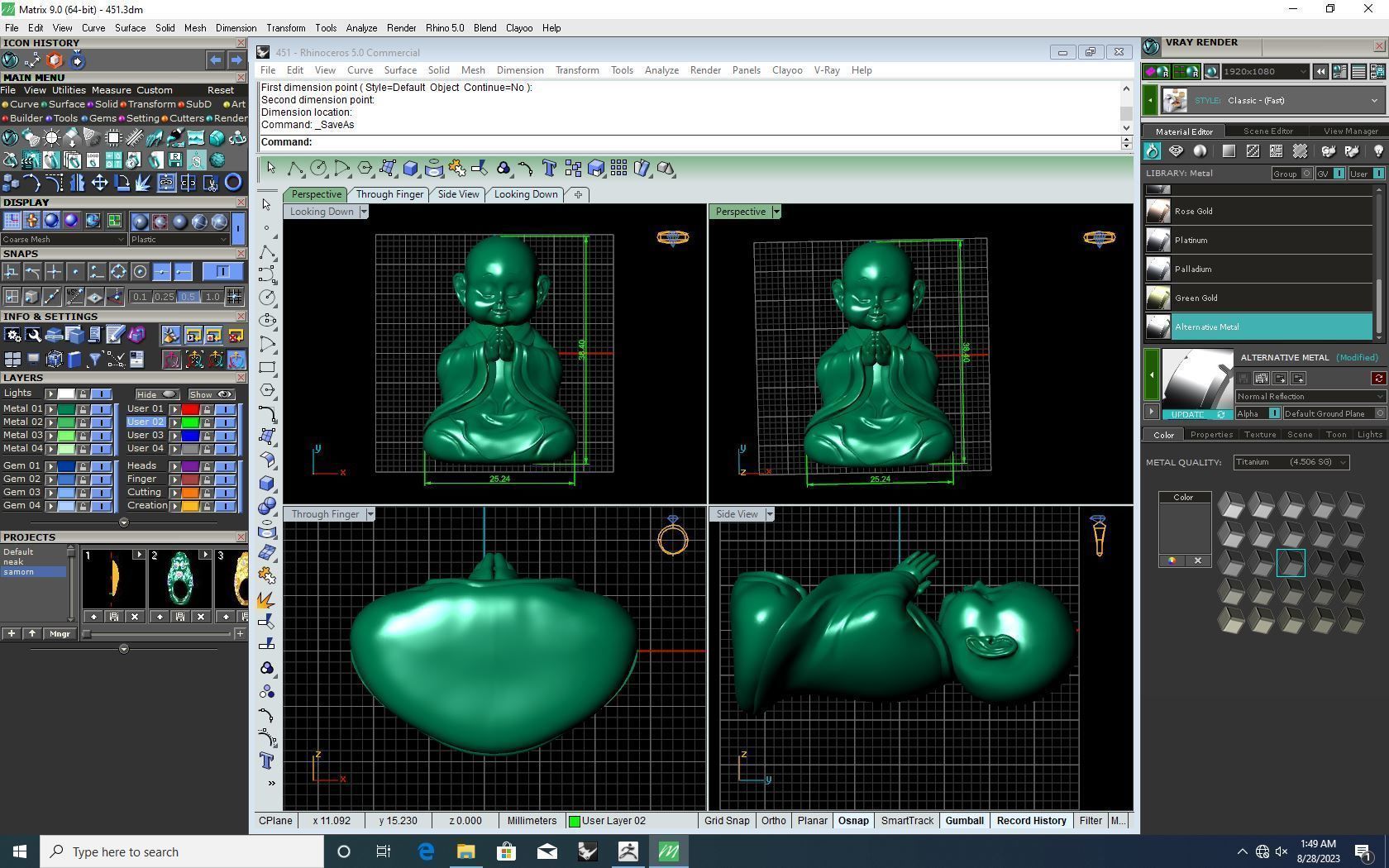Toggle the layers Show eye switch
Viewport: 1389px width, 868px height.
[x=211, y=394]
